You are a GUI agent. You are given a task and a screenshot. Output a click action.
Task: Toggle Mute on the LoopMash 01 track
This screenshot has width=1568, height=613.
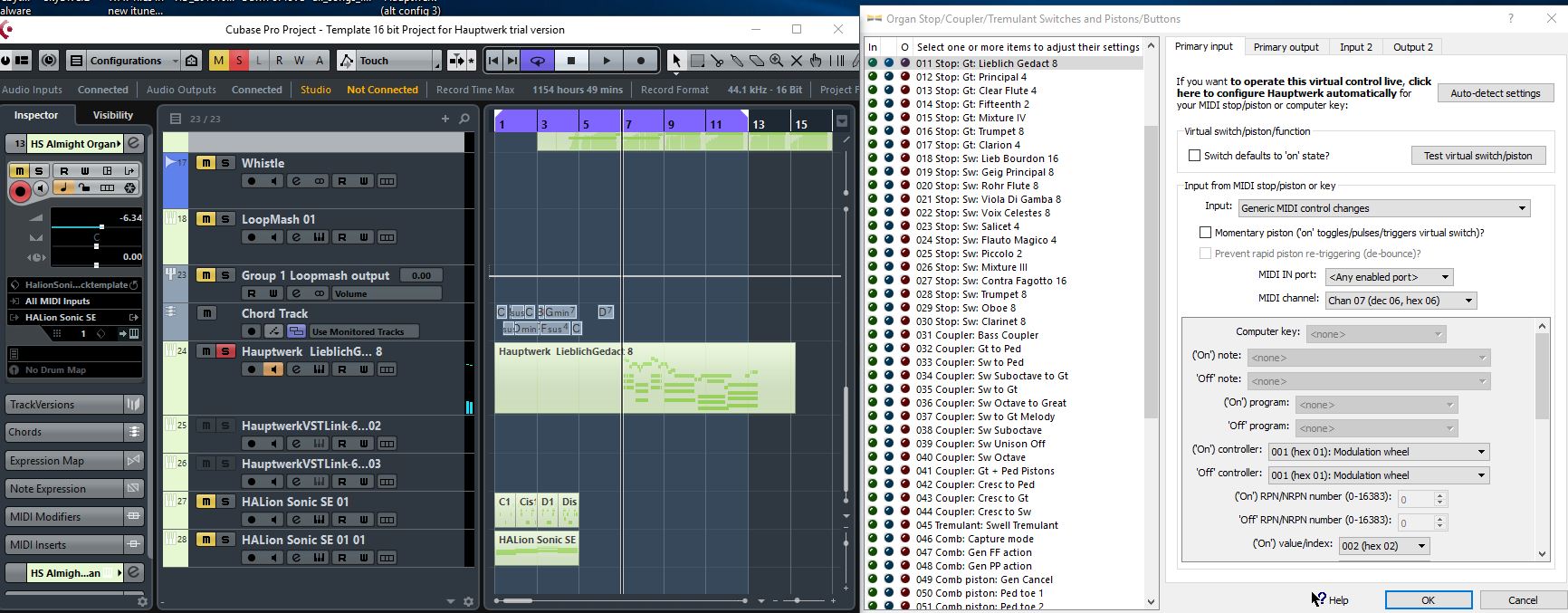(x=206, y=219)
